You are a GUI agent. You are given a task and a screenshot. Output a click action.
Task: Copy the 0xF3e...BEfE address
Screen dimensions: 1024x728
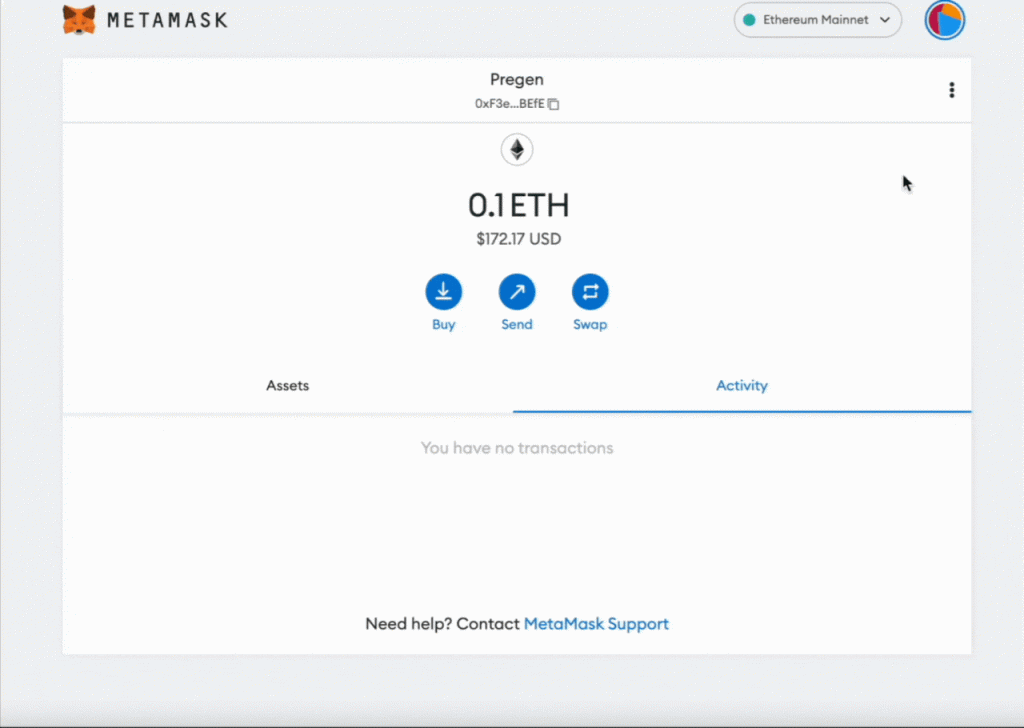click(x=553, y=104)
